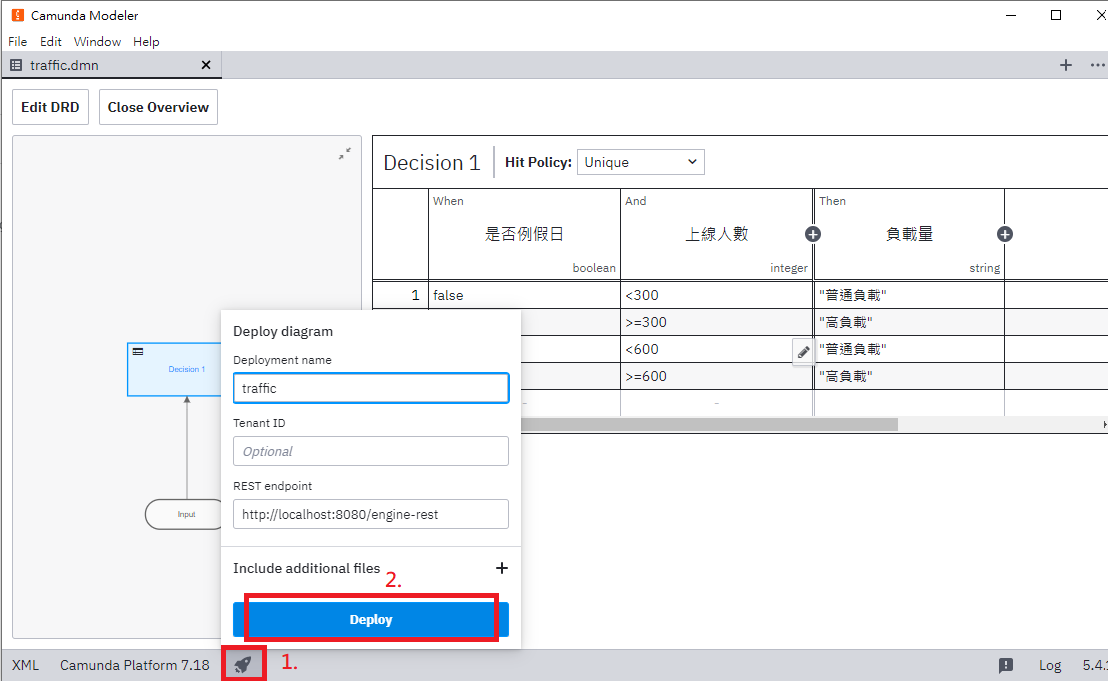Click the >=300 cell

coord(717,322)
